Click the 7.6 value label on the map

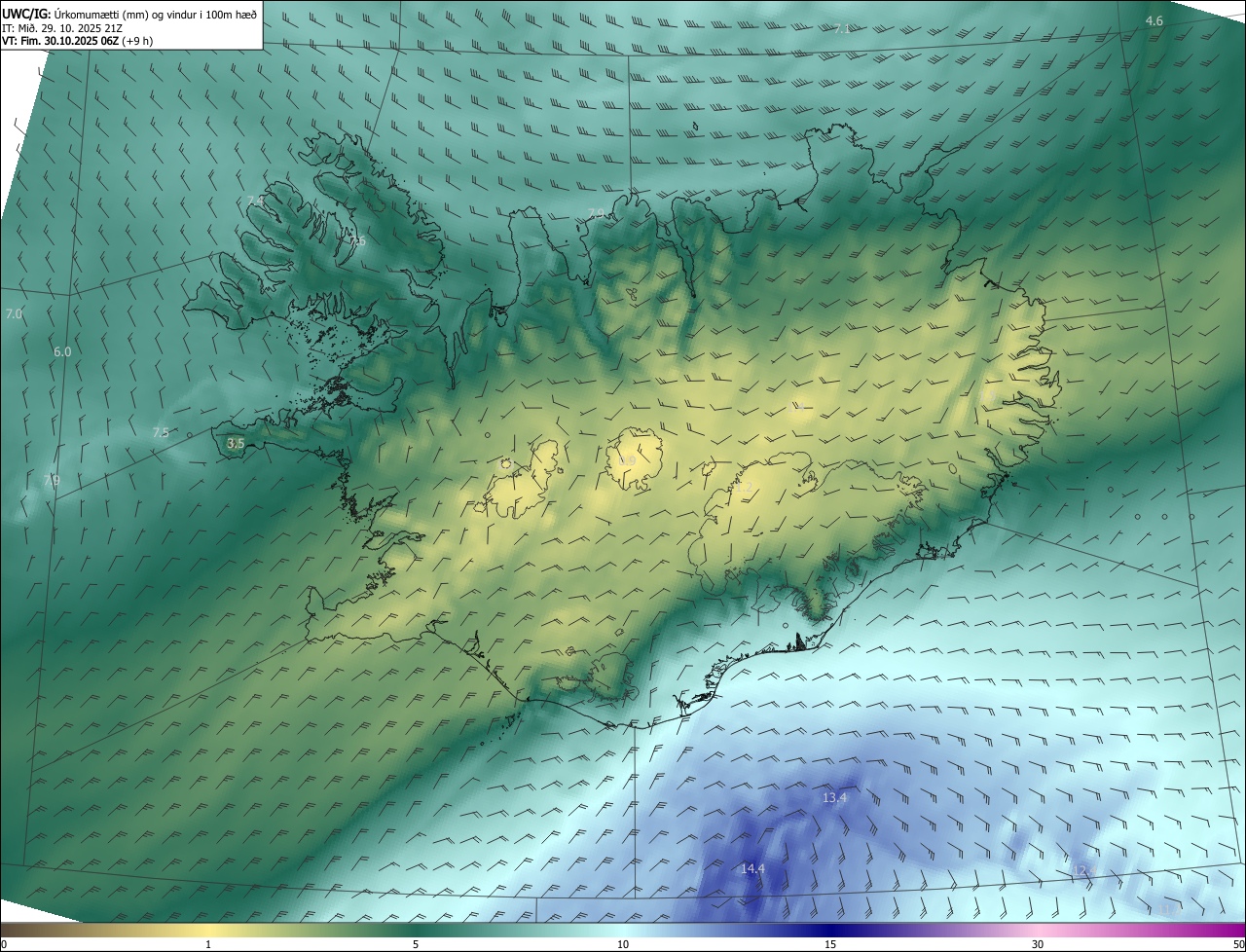[356, 240]
